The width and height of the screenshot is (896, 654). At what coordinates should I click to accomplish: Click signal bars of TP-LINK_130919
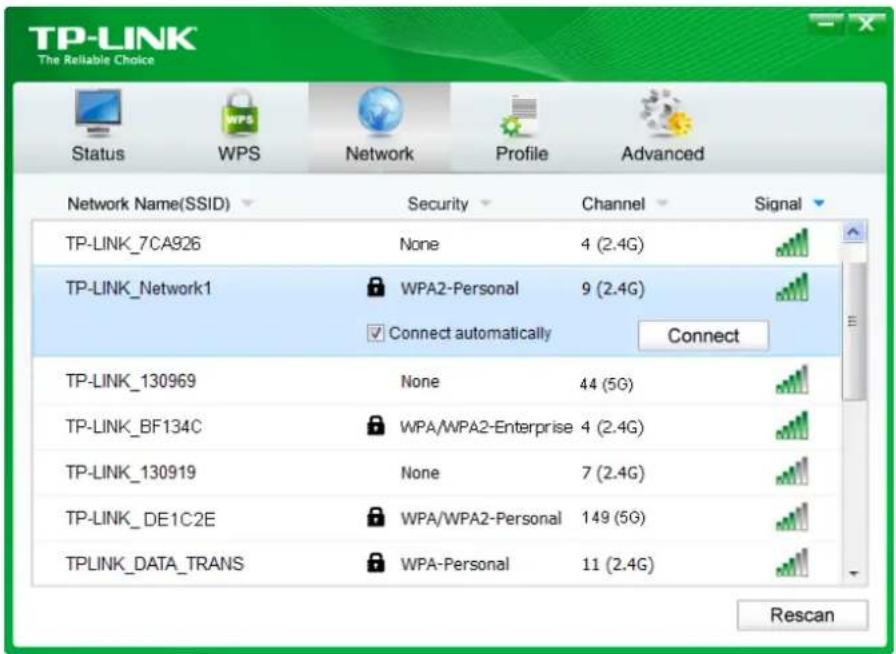pos(792,472)
